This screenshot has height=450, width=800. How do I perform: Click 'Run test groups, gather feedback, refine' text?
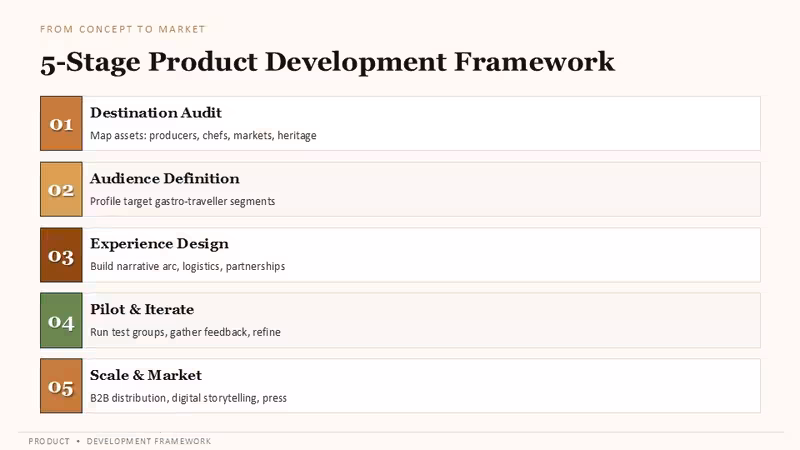pyautogui.click(x=185, y=332)
